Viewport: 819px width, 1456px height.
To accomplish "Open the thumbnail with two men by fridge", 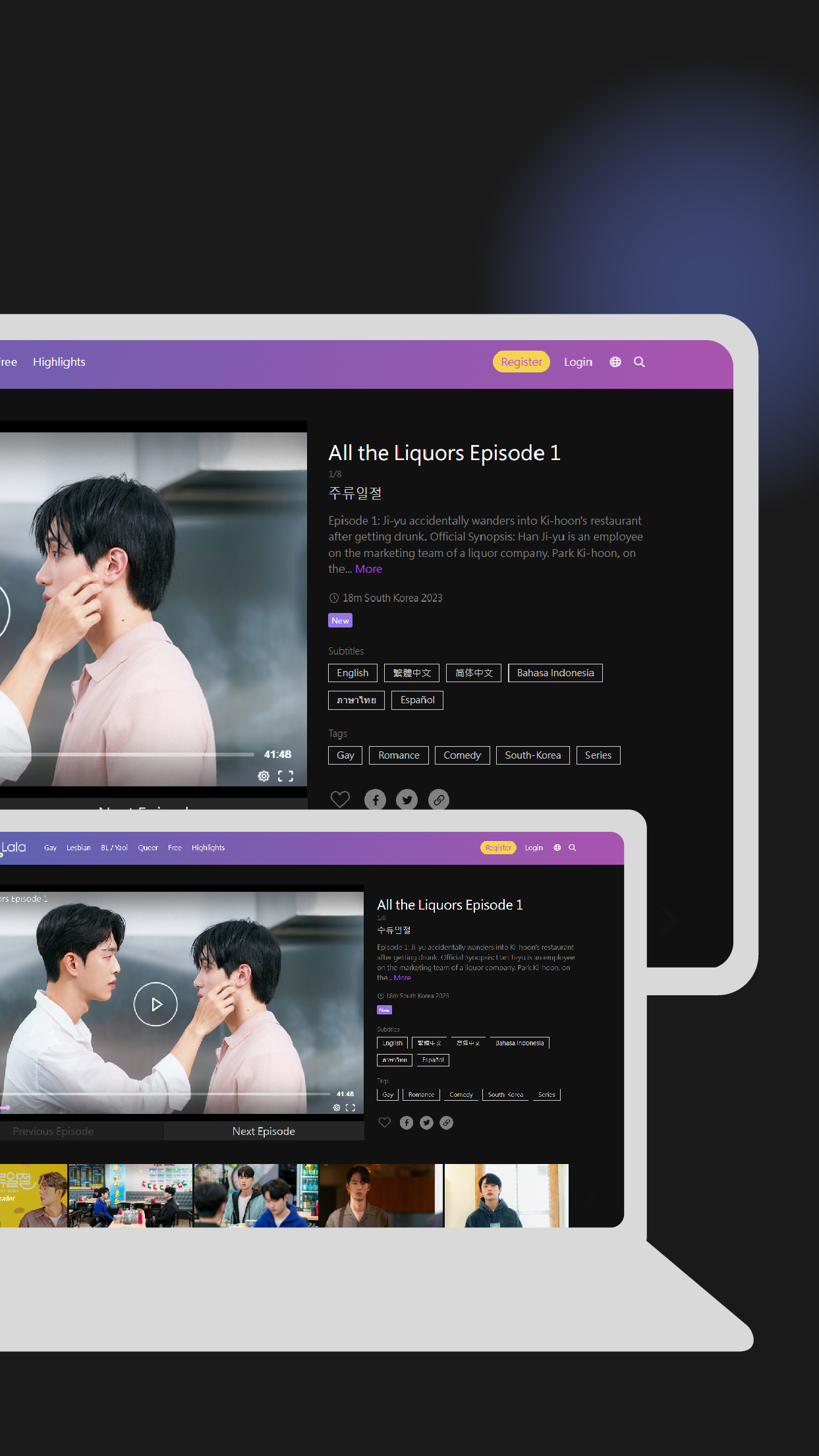I will pos(256,1196).
